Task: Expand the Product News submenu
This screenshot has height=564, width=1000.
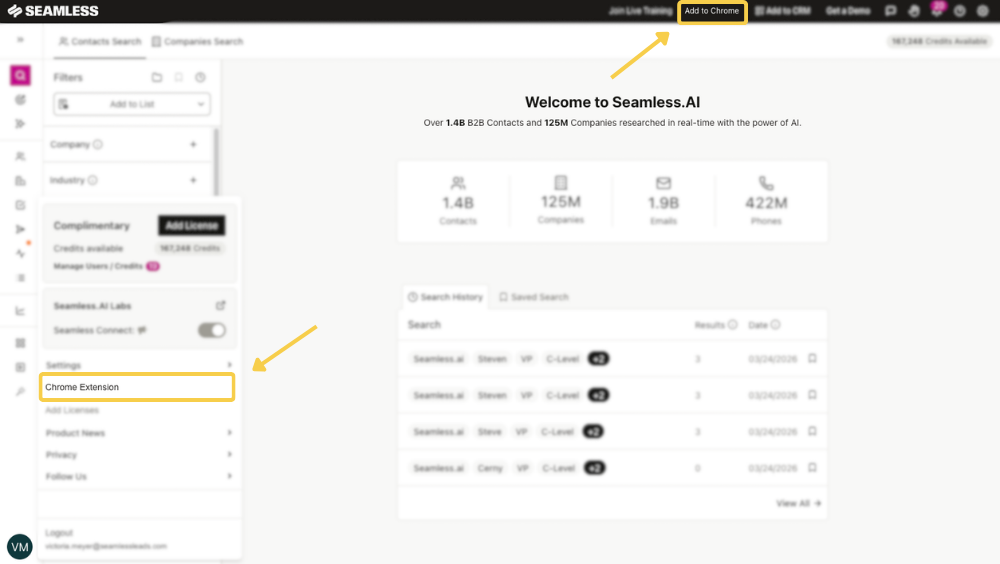Action: [x=139, y=433]
